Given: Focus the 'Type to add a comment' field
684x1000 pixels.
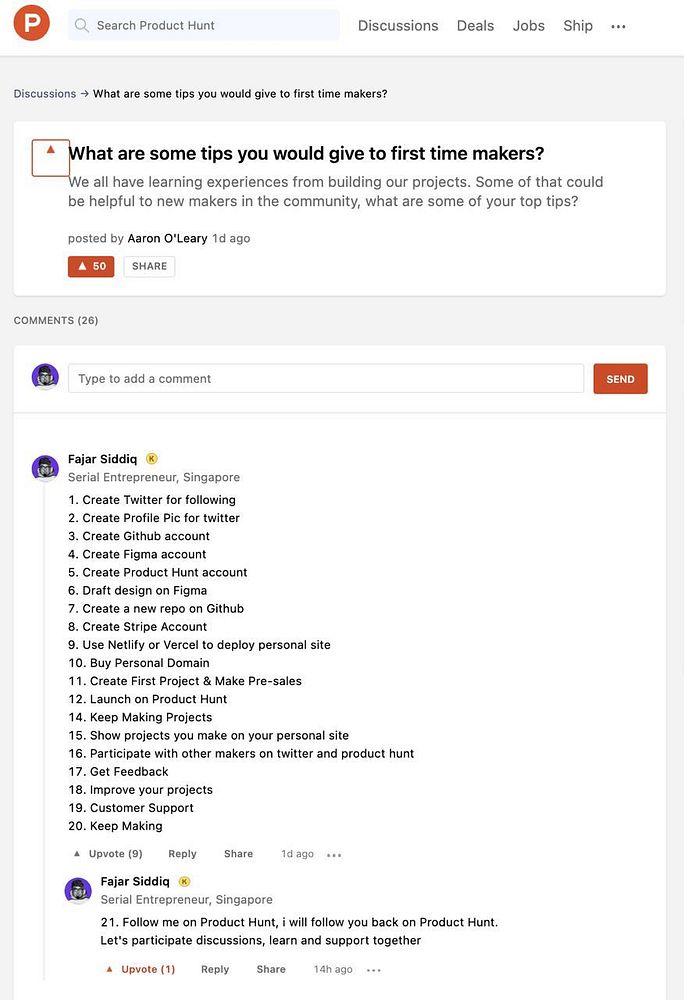Looking at the screenshot, I should (326, 379).
